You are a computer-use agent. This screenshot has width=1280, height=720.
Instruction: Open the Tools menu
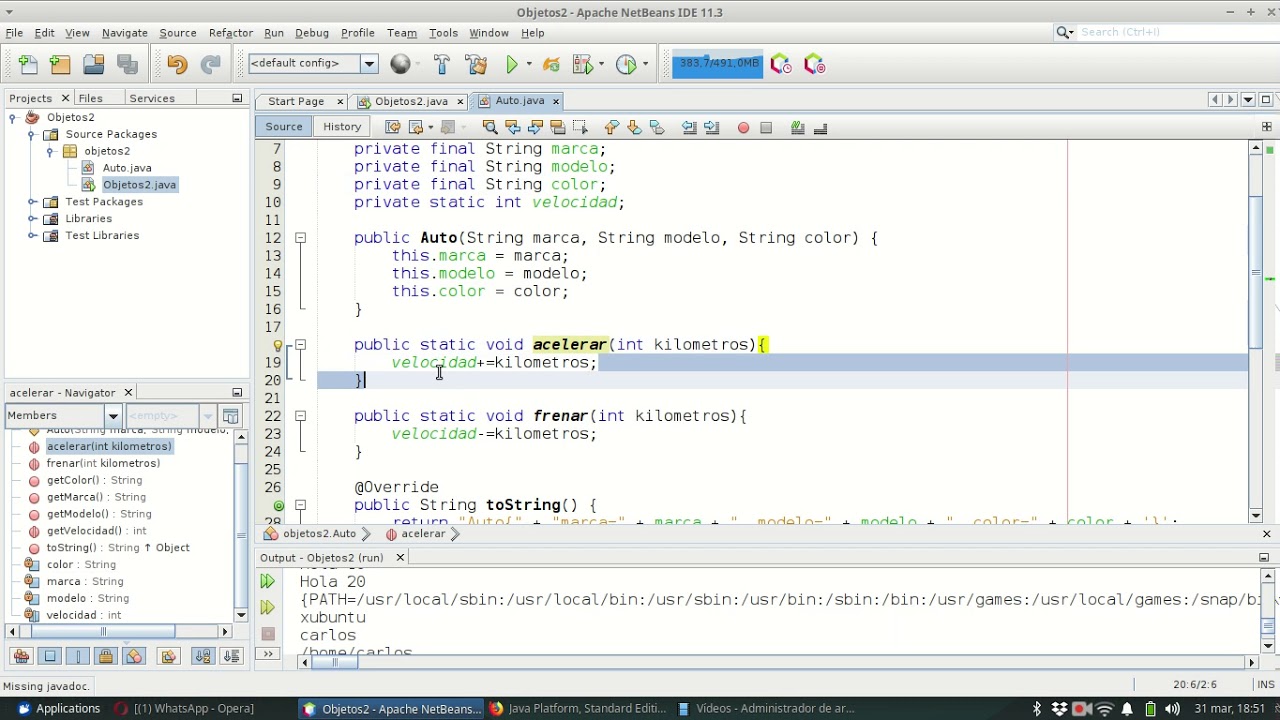443,33
